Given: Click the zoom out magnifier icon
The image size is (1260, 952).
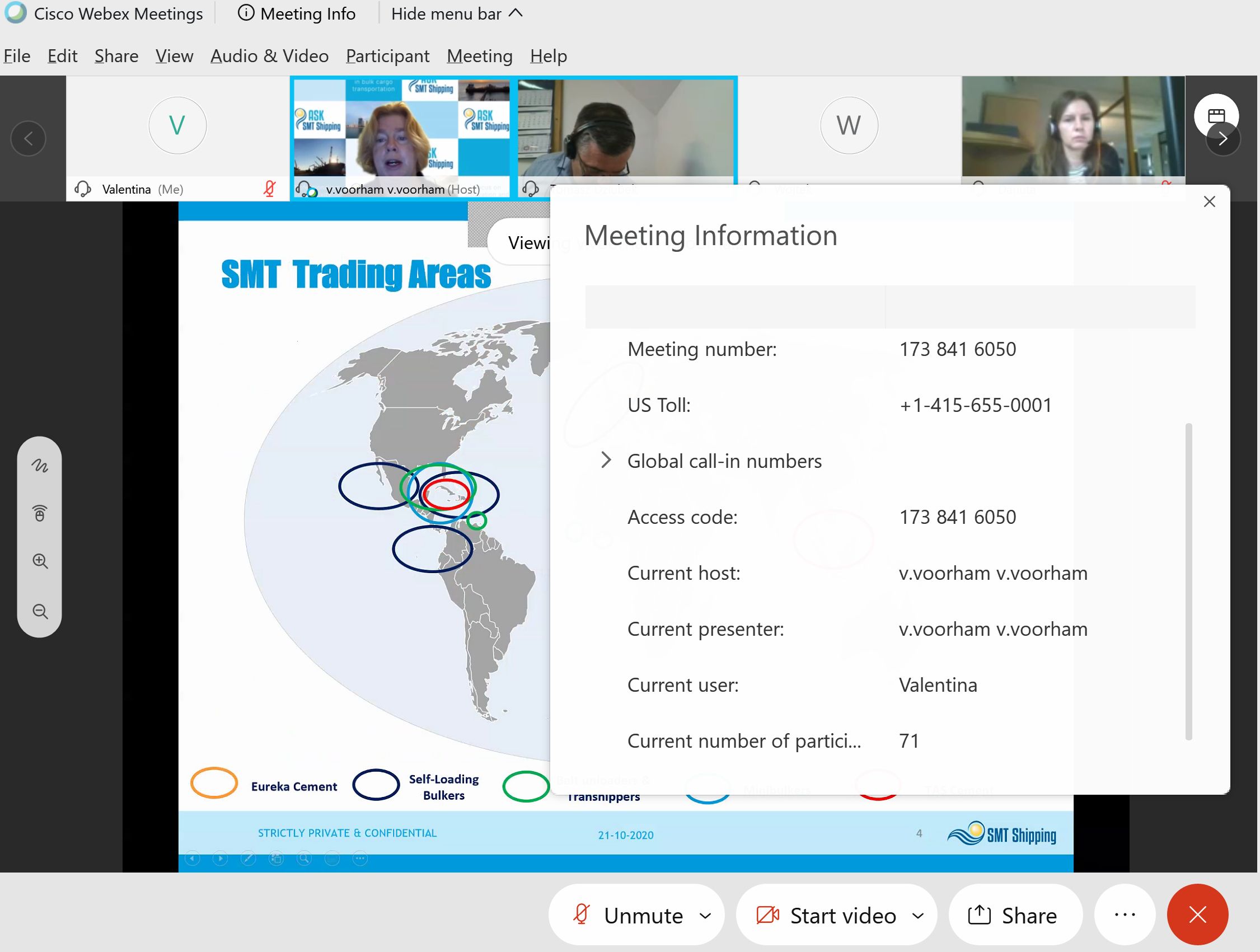Looking at the screenshot, I should [x=39, y=612].
